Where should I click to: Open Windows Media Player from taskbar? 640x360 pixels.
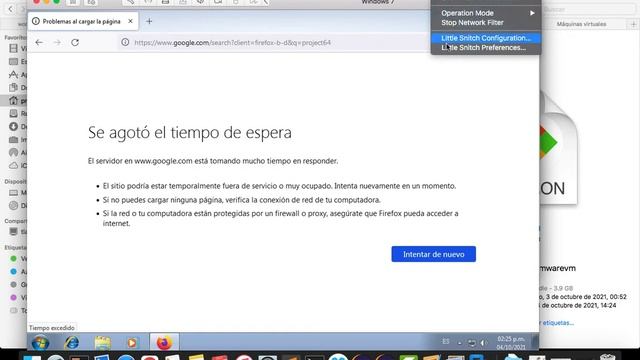pyautogui.click(x=132, y=342)
